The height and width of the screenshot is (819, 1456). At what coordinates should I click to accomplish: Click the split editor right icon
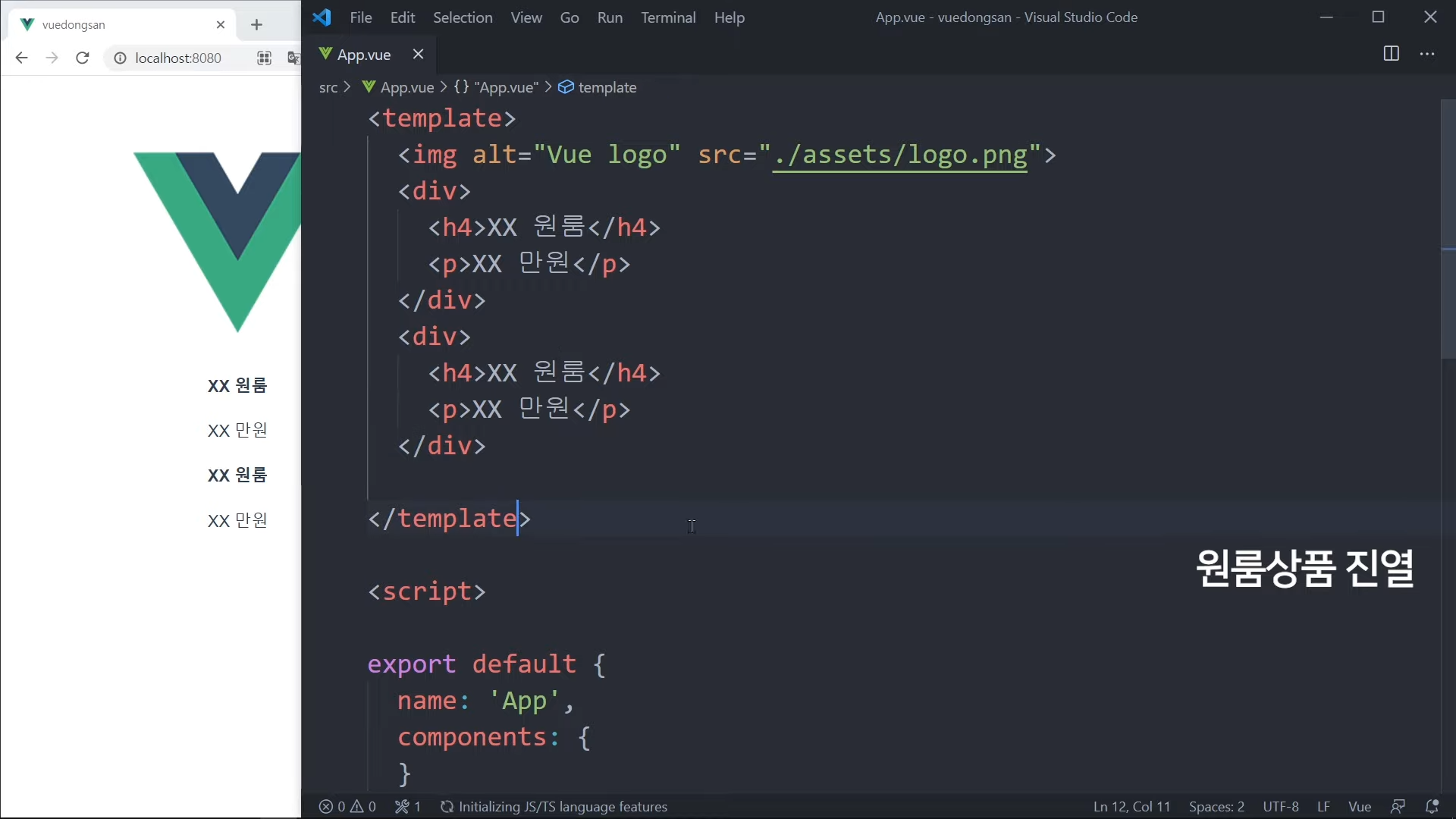click(x=1391, y=54)
